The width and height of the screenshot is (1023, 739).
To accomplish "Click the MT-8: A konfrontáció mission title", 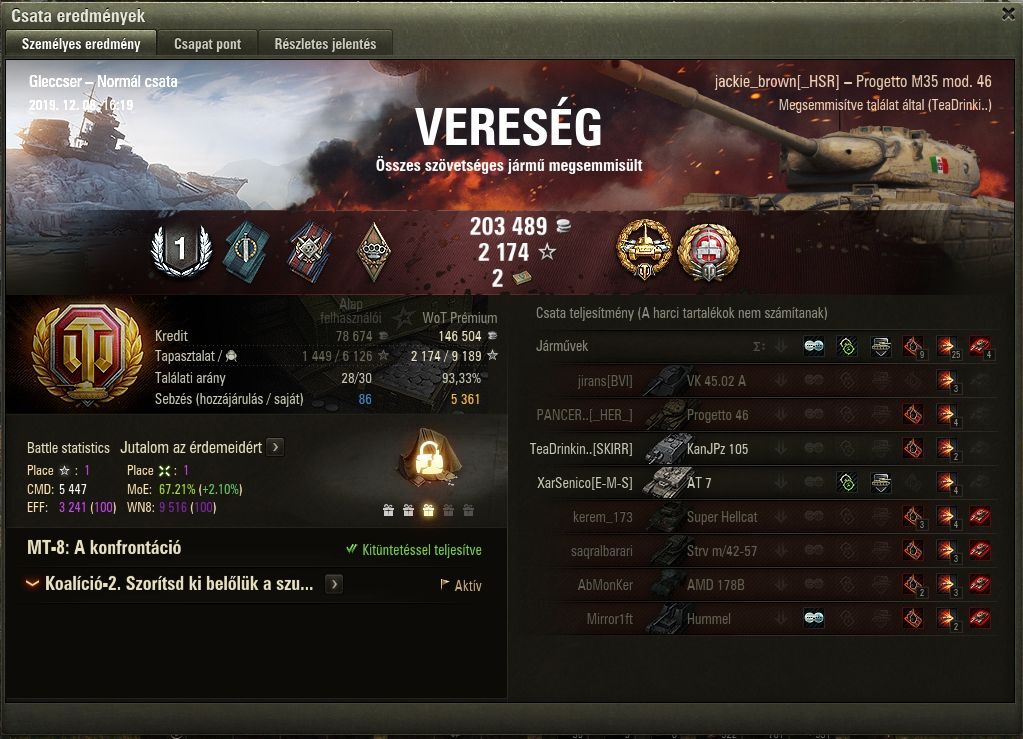I will click(x=104, y=548).
